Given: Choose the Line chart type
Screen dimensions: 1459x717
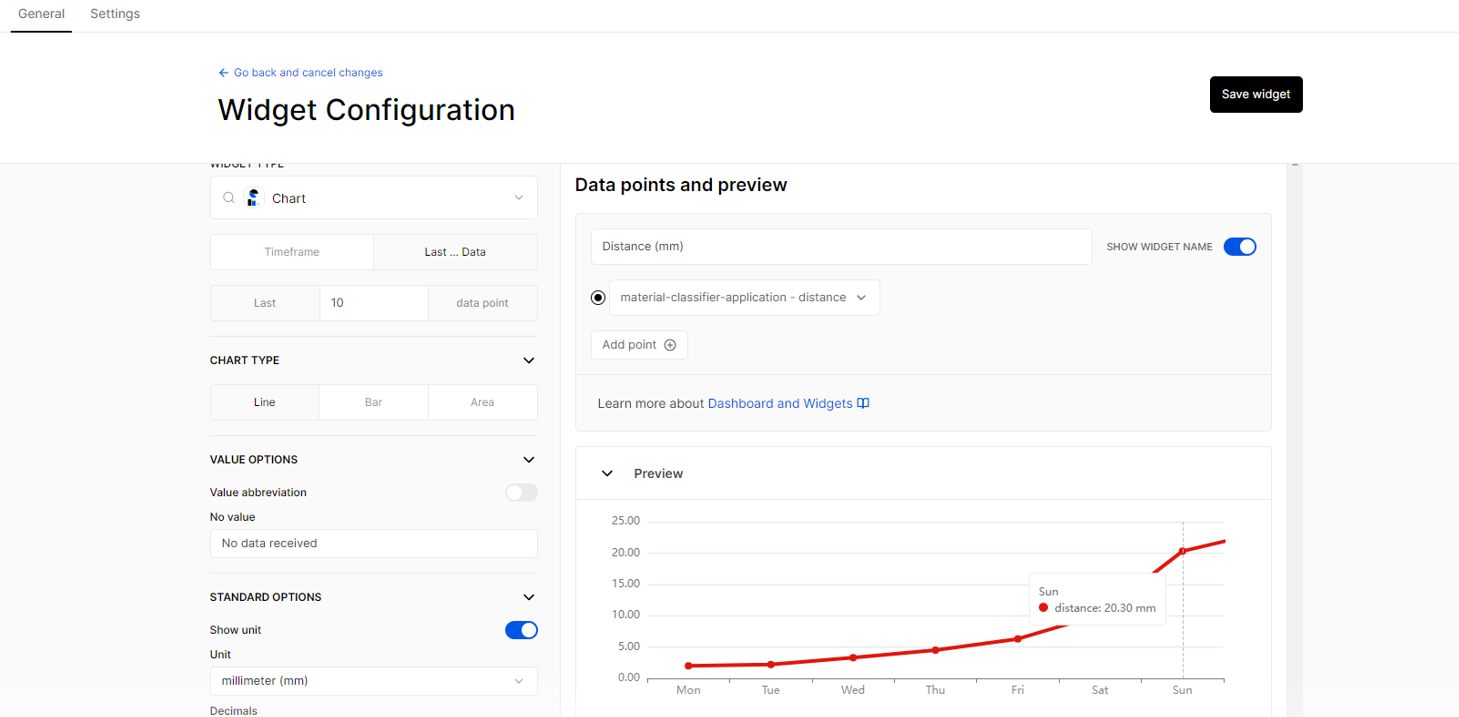Looking at the screenshot, I should pyautogui.click(x=265, y=402).
